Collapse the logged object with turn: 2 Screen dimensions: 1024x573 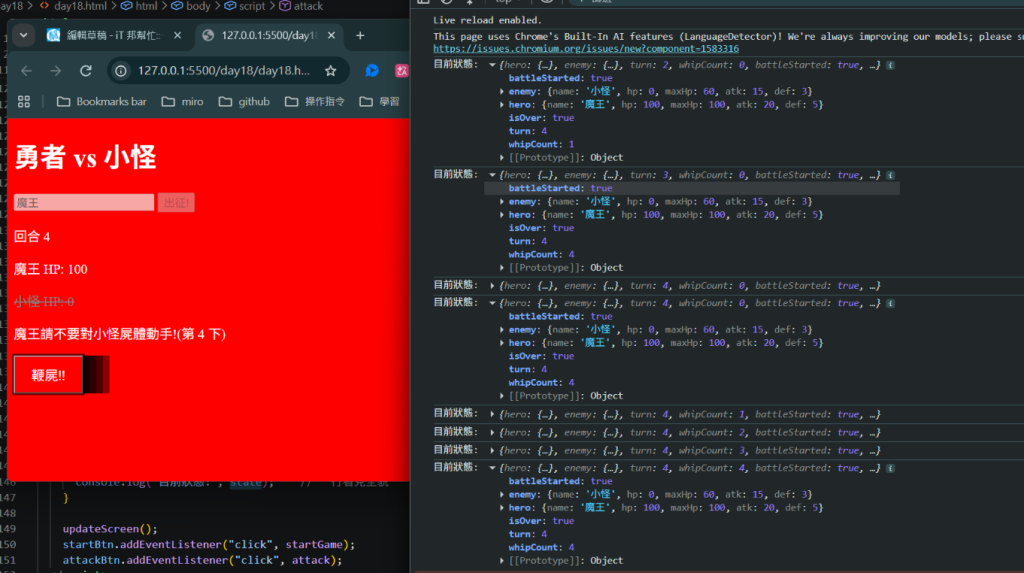492,65
